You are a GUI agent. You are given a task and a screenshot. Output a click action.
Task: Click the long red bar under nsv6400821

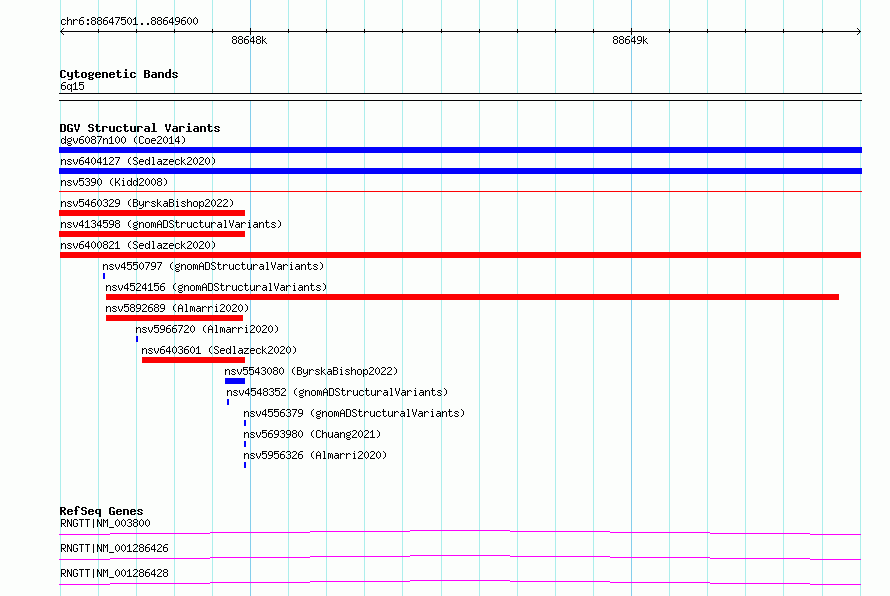(460, 255)
